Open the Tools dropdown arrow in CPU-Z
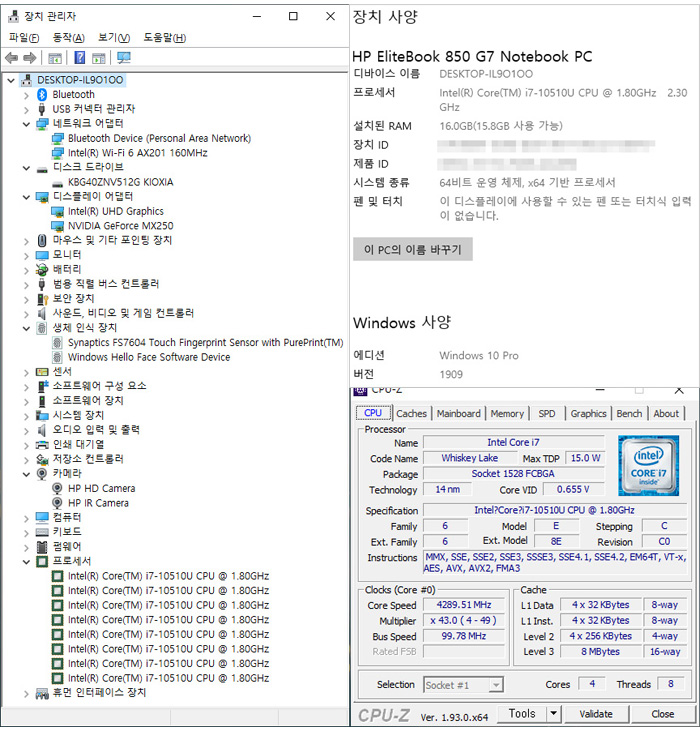The image size is (700, 731). click(553, 713)
